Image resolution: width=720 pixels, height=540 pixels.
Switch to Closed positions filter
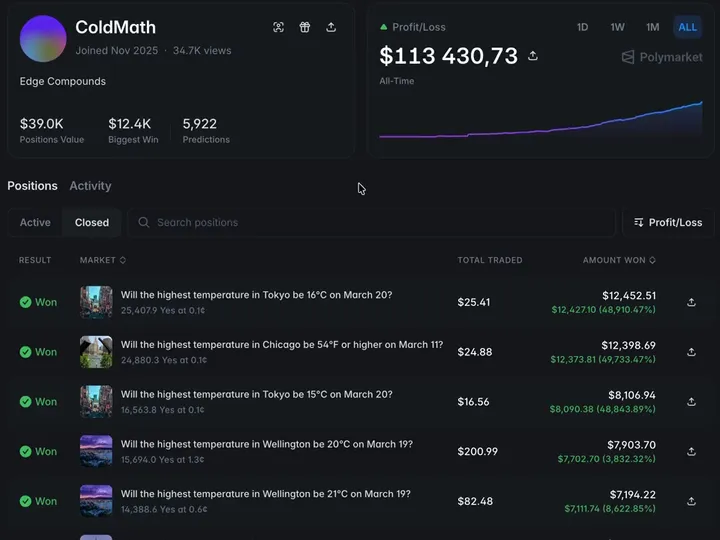point(92,222)
